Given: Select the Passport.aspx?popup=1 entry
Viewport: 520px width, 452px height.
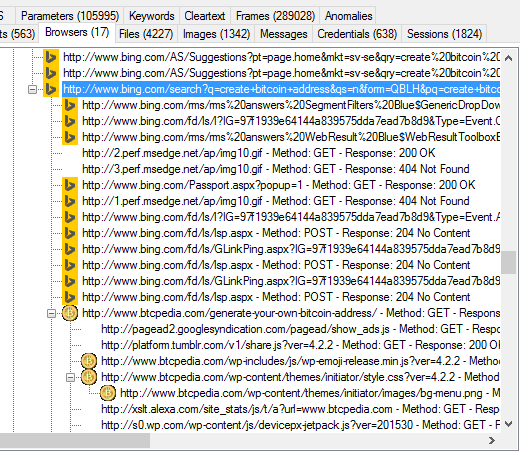Looking at the screenshot, I should click(x=279, y=185).
